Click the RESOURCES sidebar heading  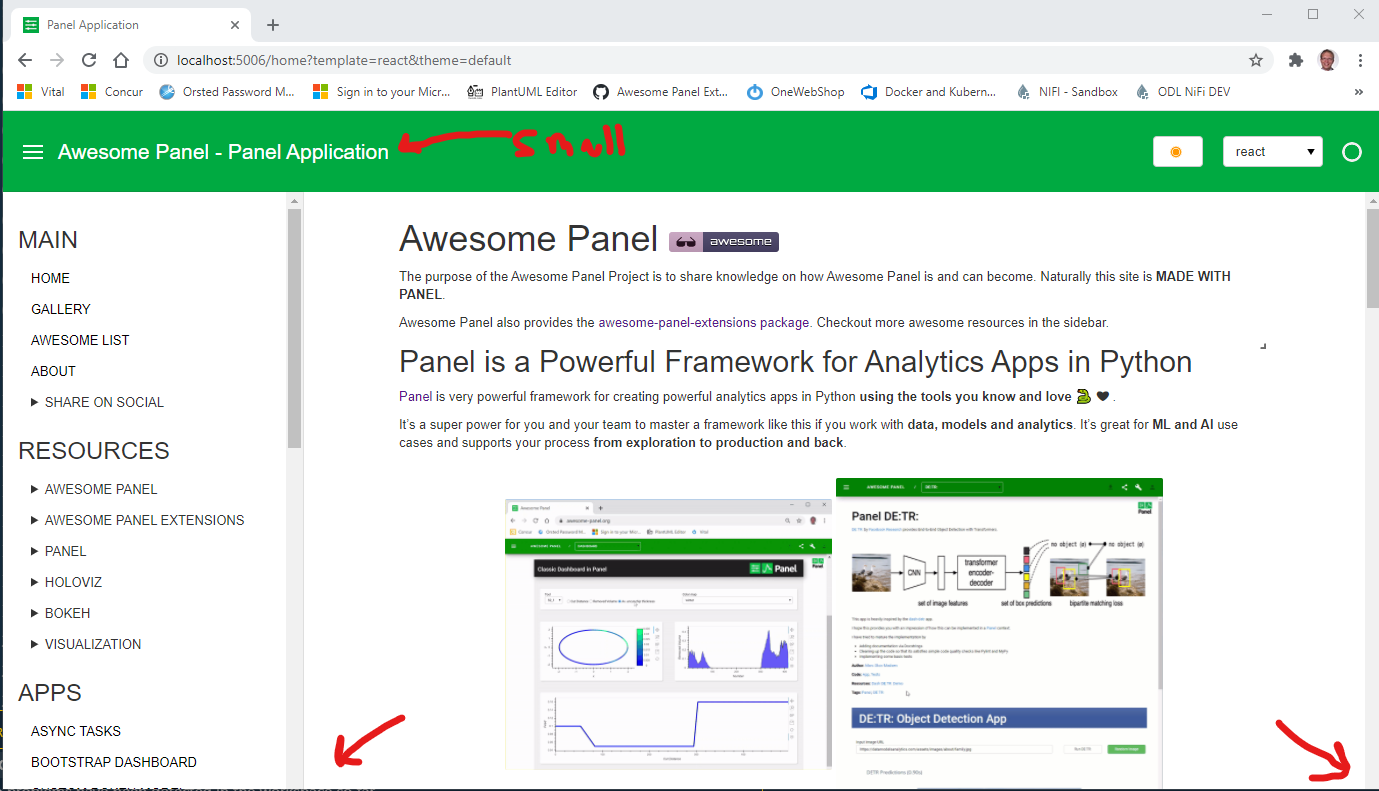click(94, 451)
